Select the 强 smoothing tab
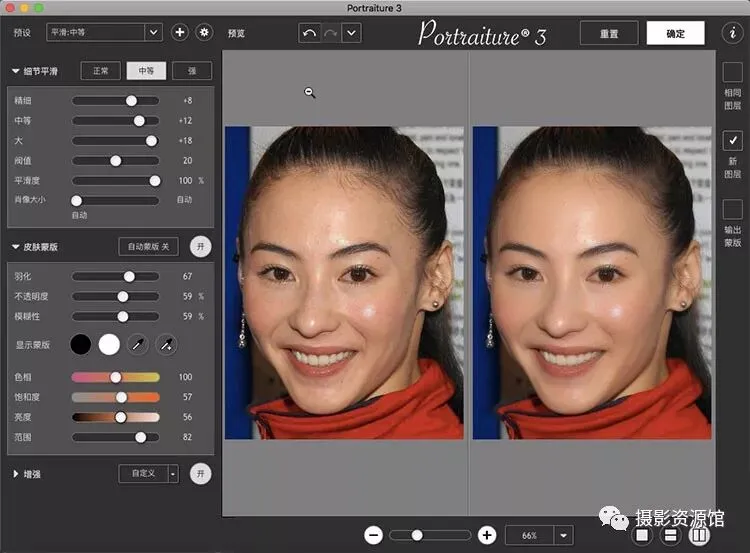This screenshot has height=553, width=750. click(x=191, y=71)
